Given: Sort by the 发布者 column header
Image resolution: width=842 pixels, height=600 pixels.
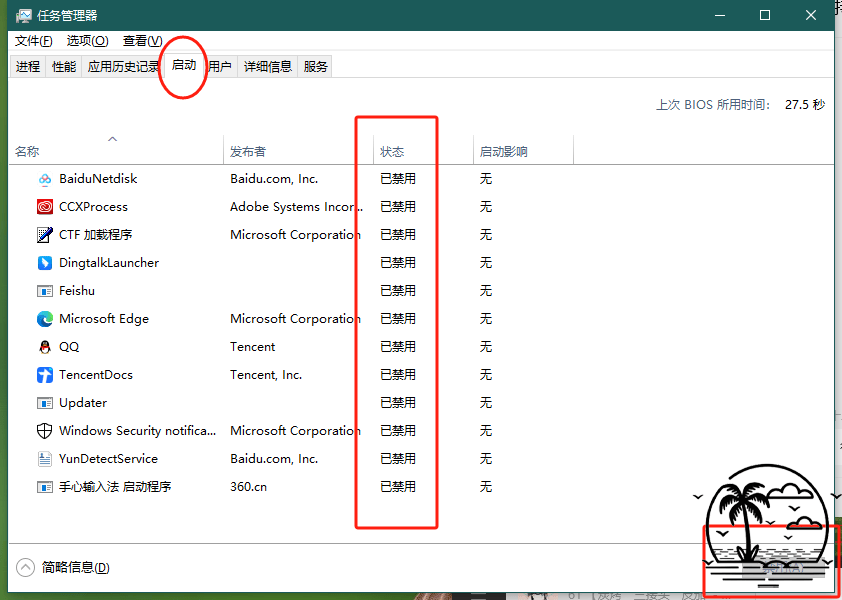Looking at the screenshot, I should [299, 151].
